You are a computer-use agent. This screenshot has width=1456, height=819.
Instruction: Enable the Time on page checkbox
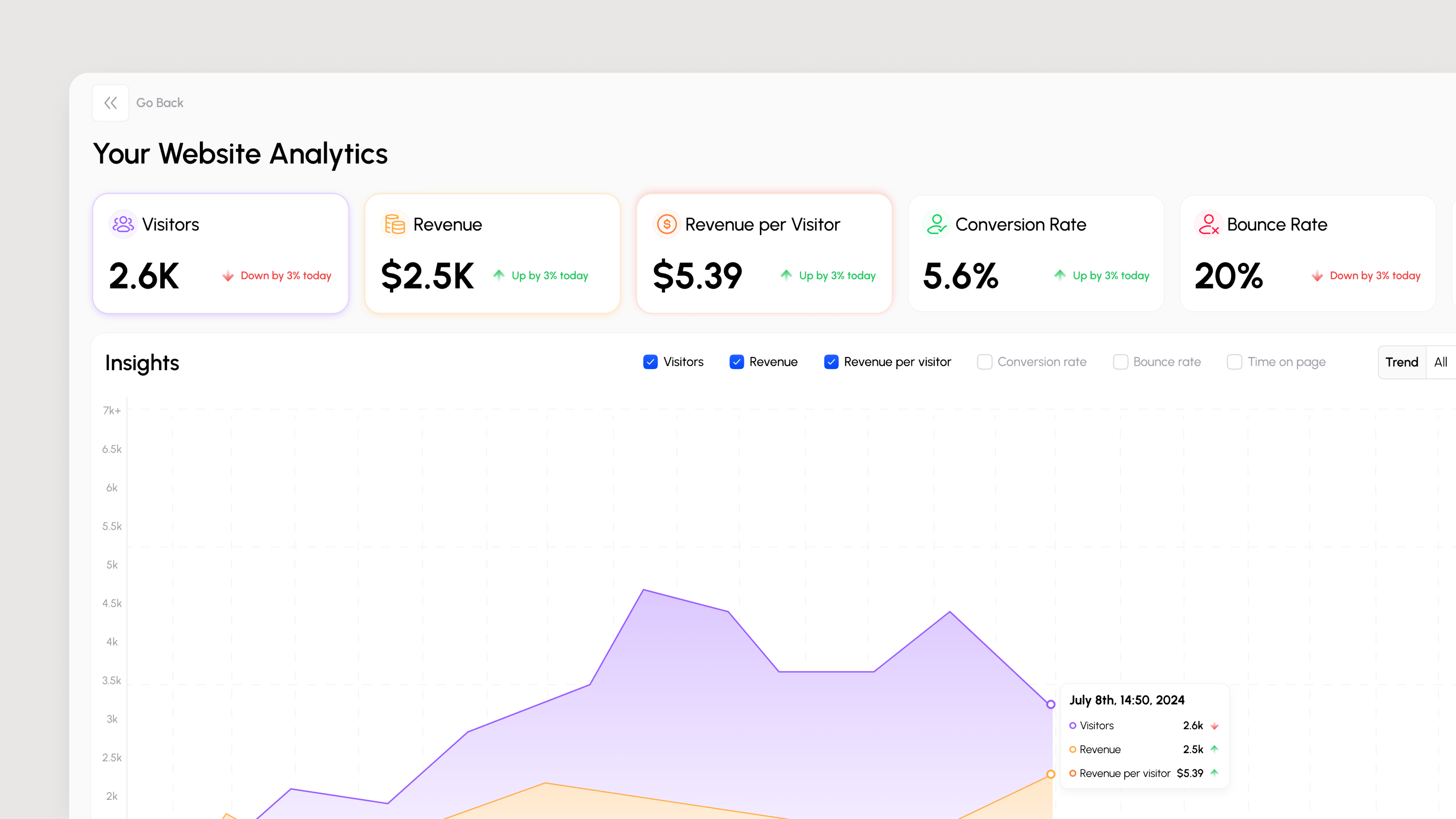(1235, 362)
